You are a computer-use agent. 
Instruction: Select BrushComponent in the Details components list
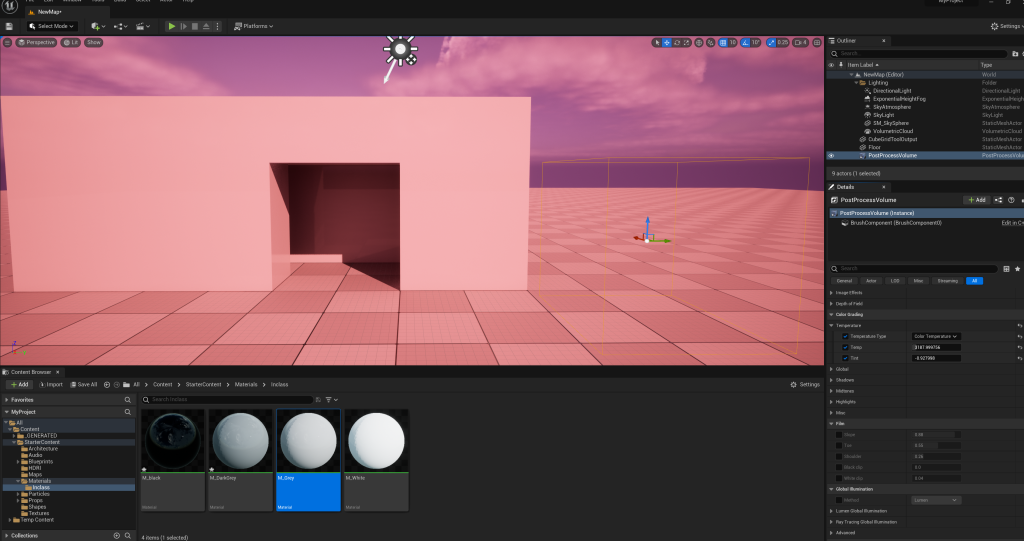(x=895, y=223)
